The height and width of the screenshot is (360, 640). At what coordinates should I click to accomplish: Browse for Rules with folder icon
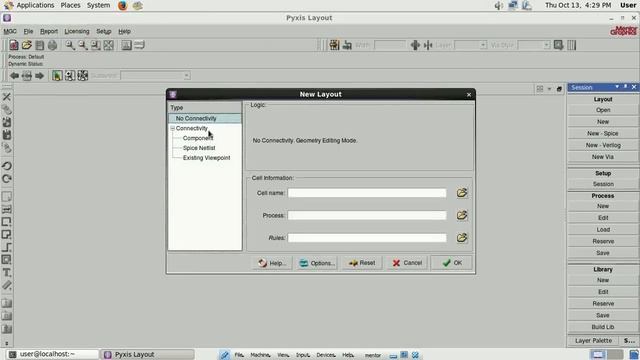pyautogui.click(x=462, y=238)
